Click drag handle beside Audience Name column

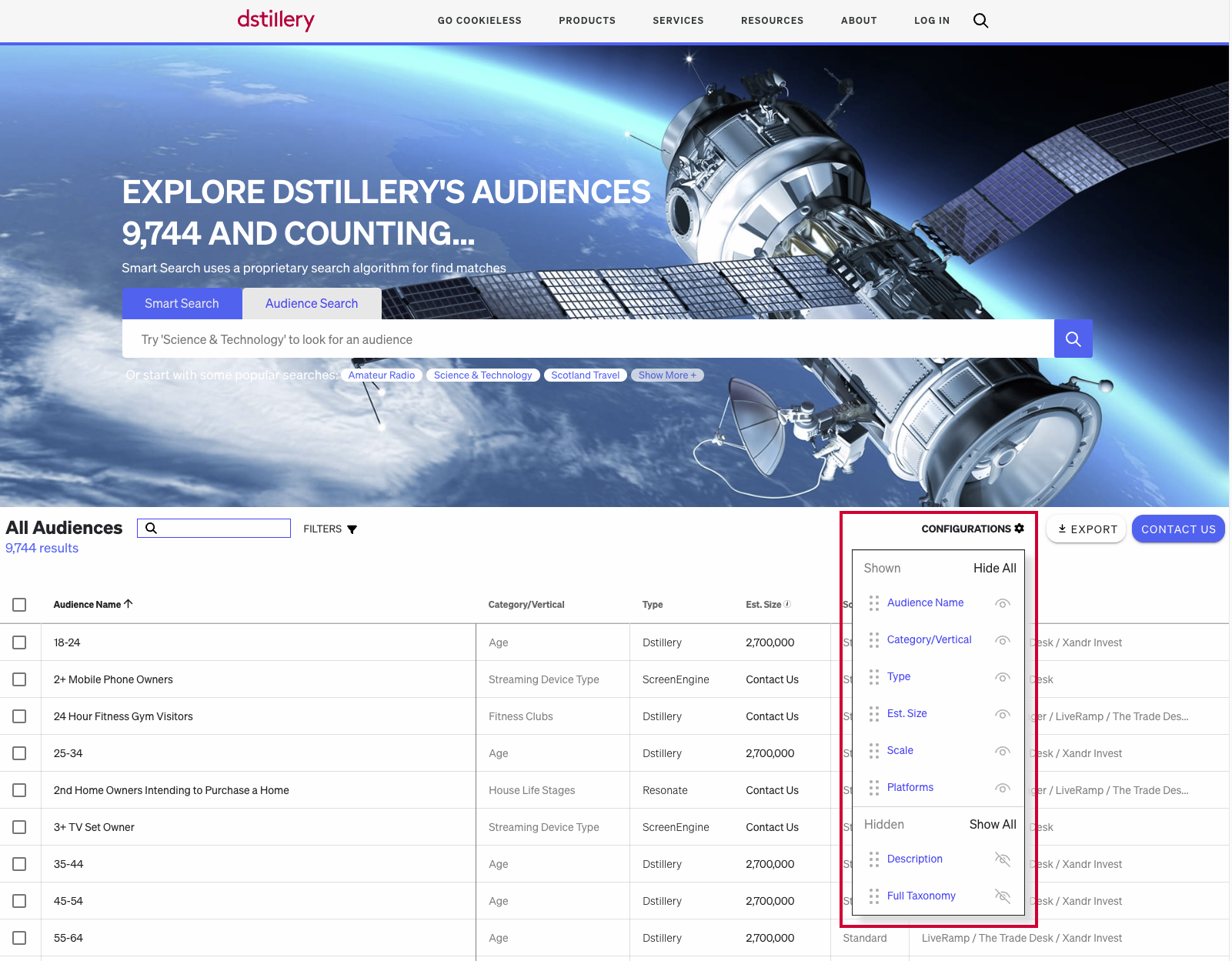pyautogui.click(x=873, y=603)
